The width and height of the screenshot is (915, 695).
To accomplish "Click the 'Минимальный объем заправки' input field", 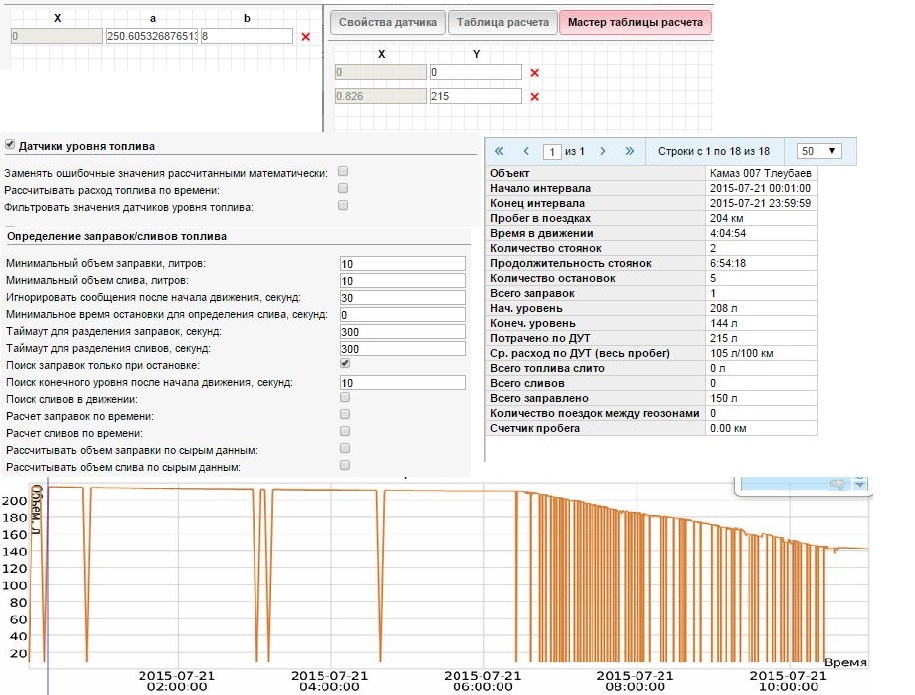I will [x=402, y=264].
